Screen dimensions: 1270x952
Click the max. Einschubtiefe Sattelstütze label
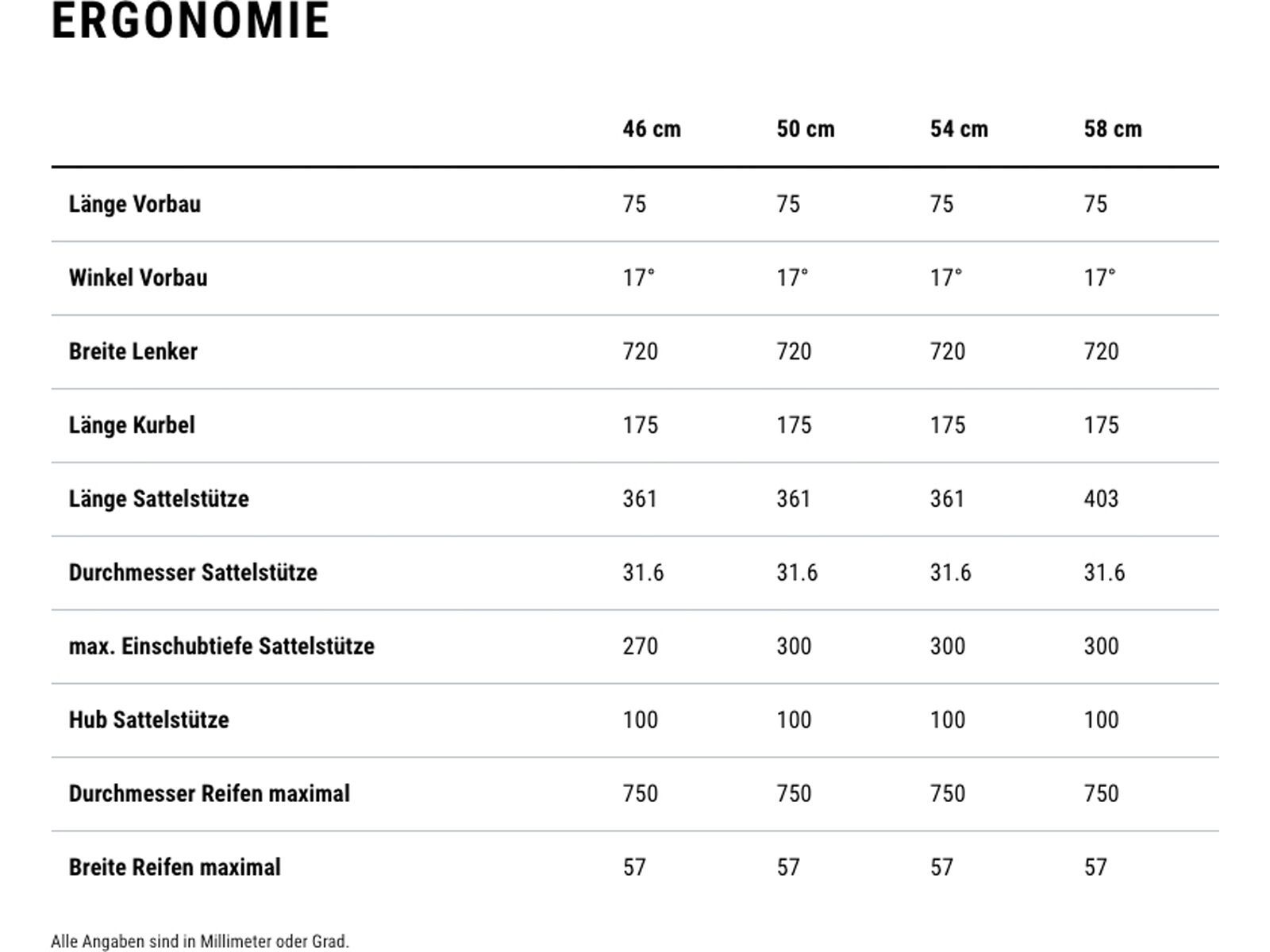pos(221,647)
